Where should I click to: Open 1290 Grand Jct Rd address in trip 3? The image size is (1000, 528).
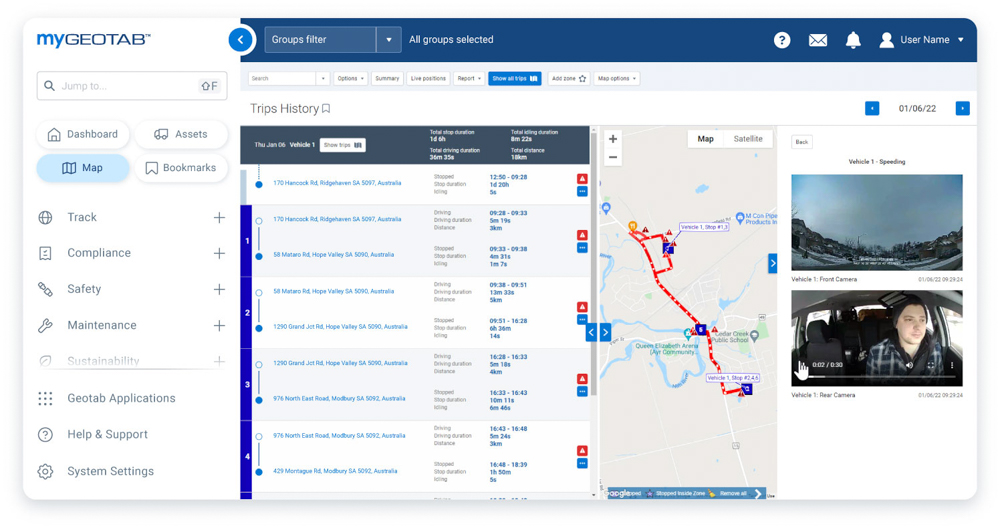[x=340, y=363]
